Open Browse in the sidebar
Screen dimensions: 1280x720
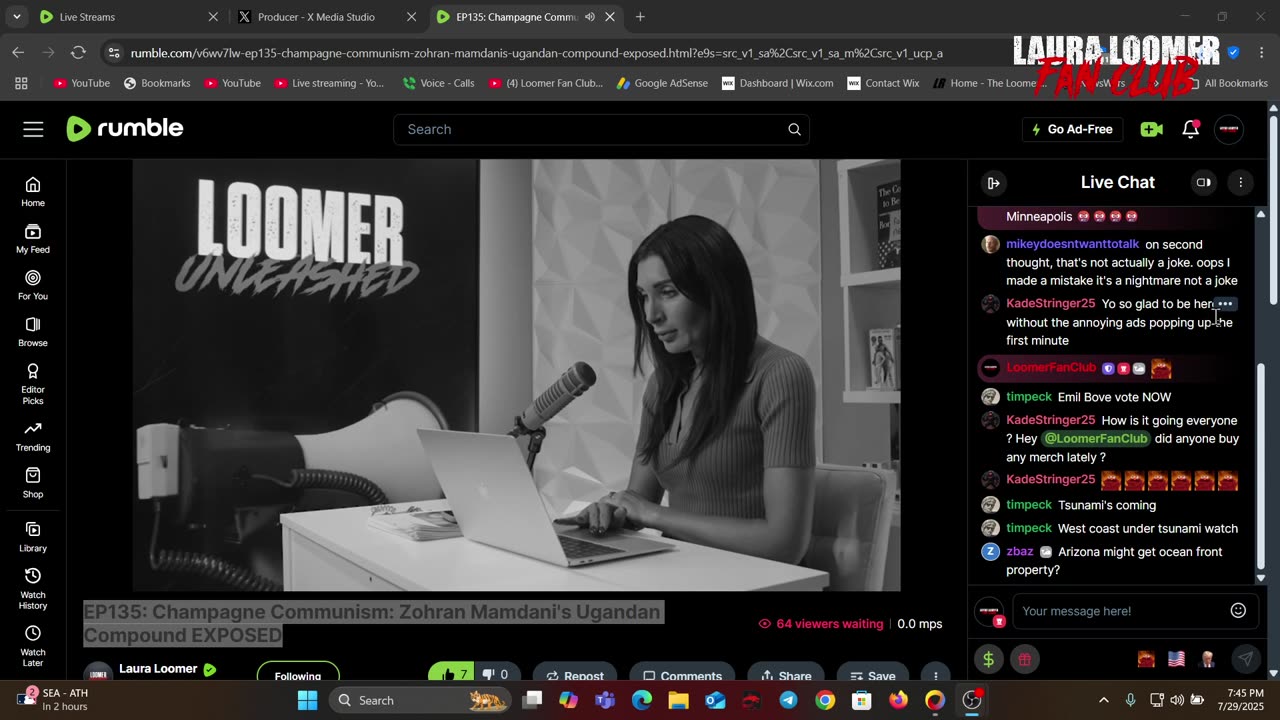[x=33, y=332]
